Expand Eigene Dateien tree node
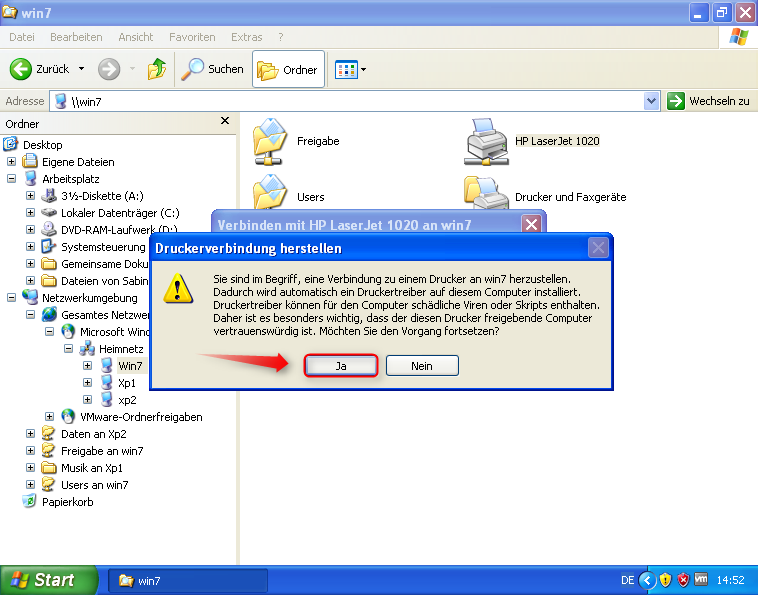Image resolution: width=758 pixels, height=595 pixels. click(12, 161)
